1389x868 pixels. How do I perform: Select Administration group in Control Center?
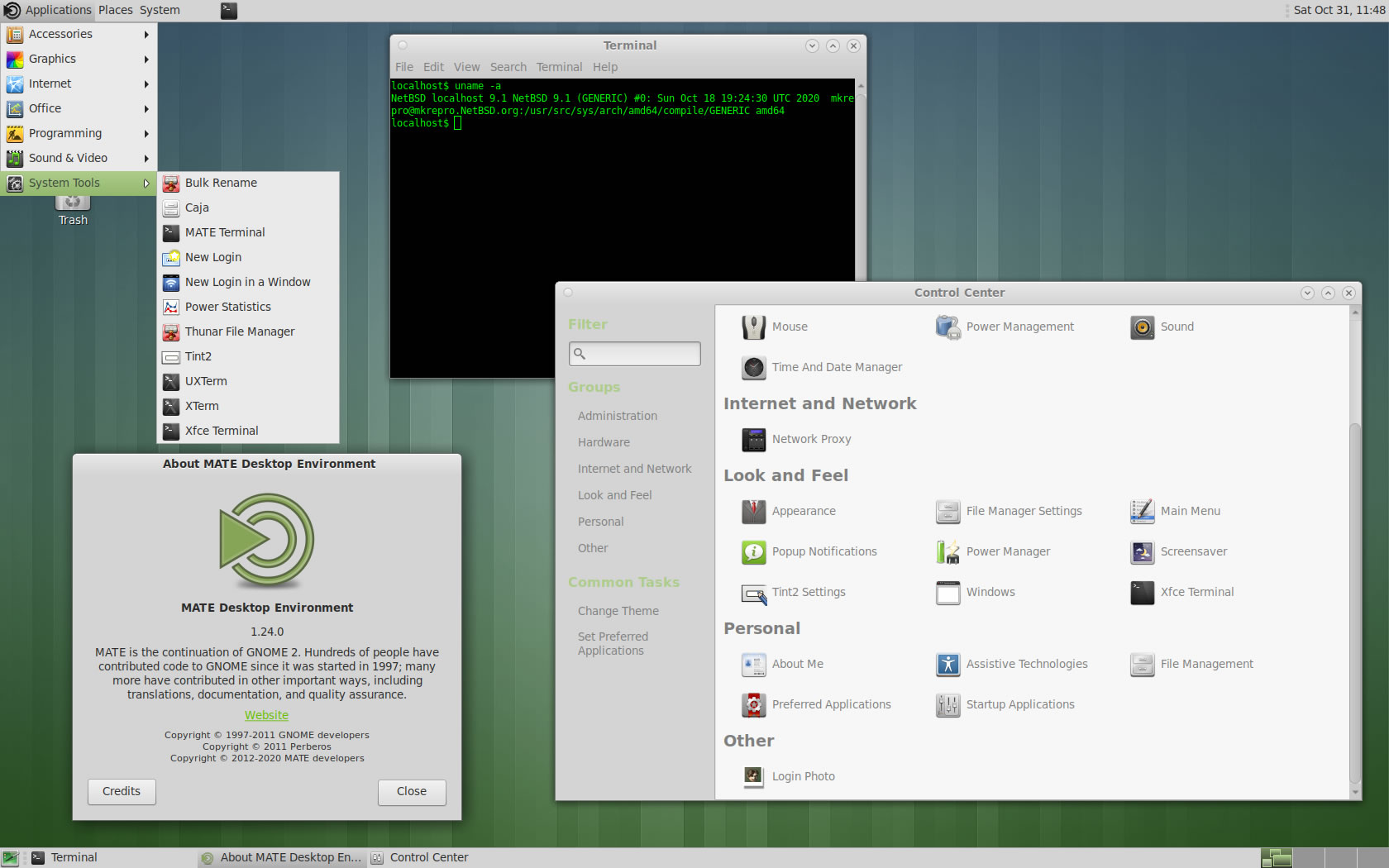click(618, 417)
